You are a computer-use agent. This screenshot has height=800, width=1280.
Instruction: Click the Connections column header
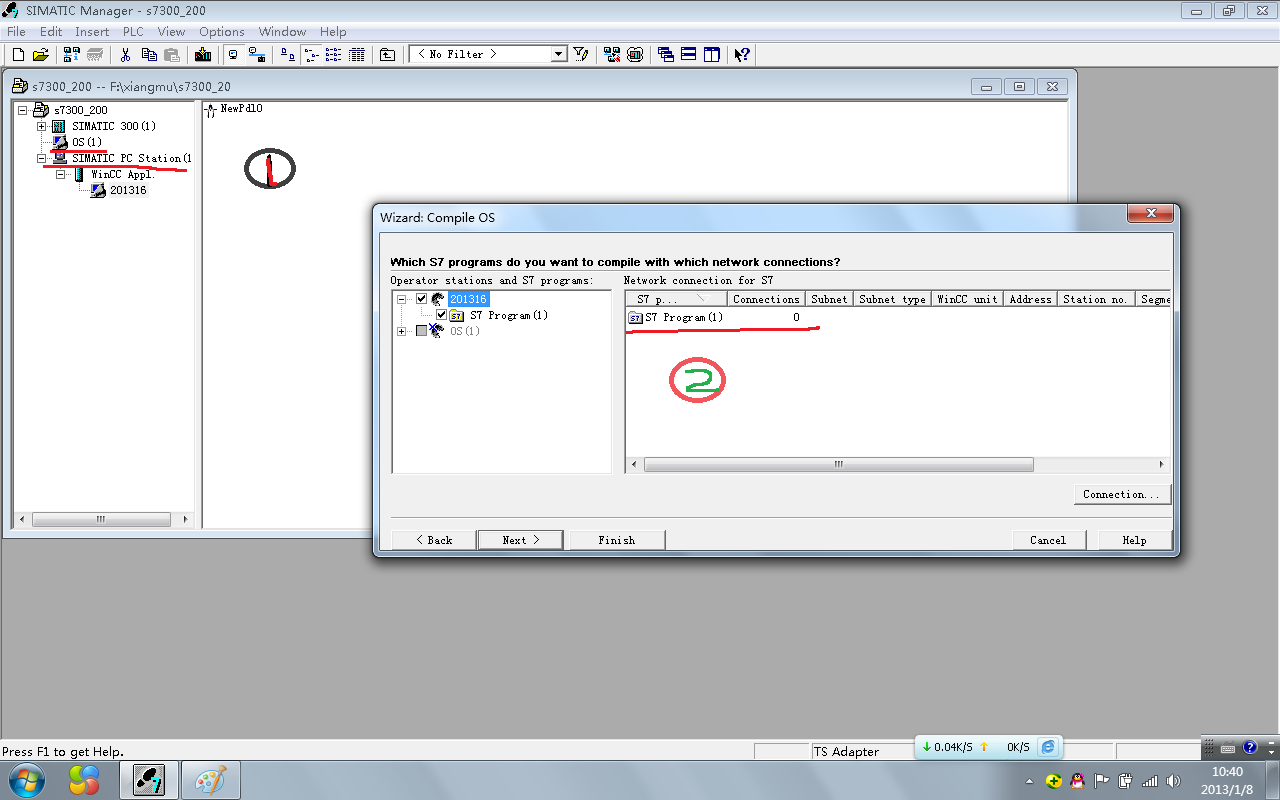click(x=766, y=299)
